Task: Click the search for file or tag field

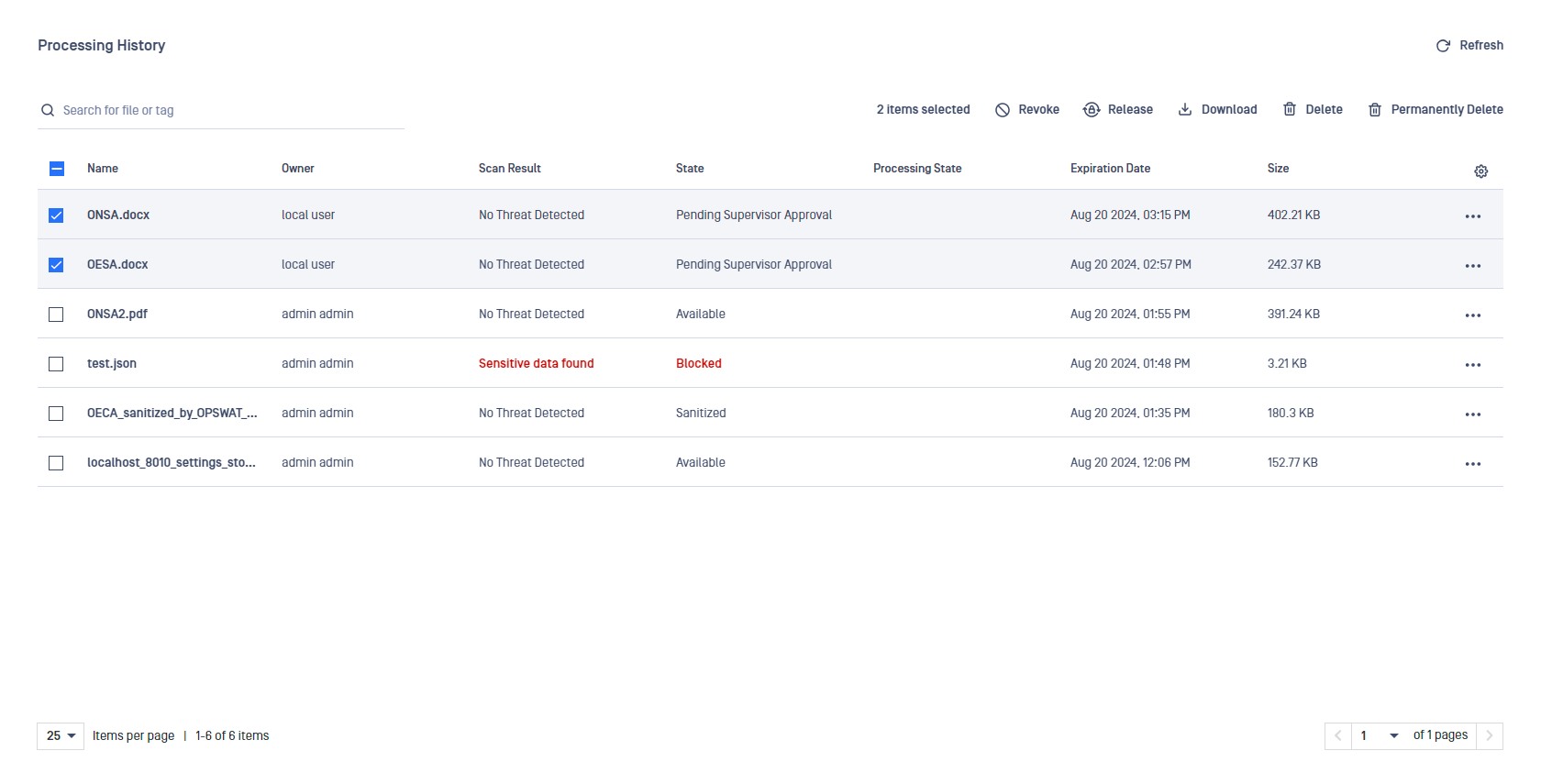Action: pos(229,111)
